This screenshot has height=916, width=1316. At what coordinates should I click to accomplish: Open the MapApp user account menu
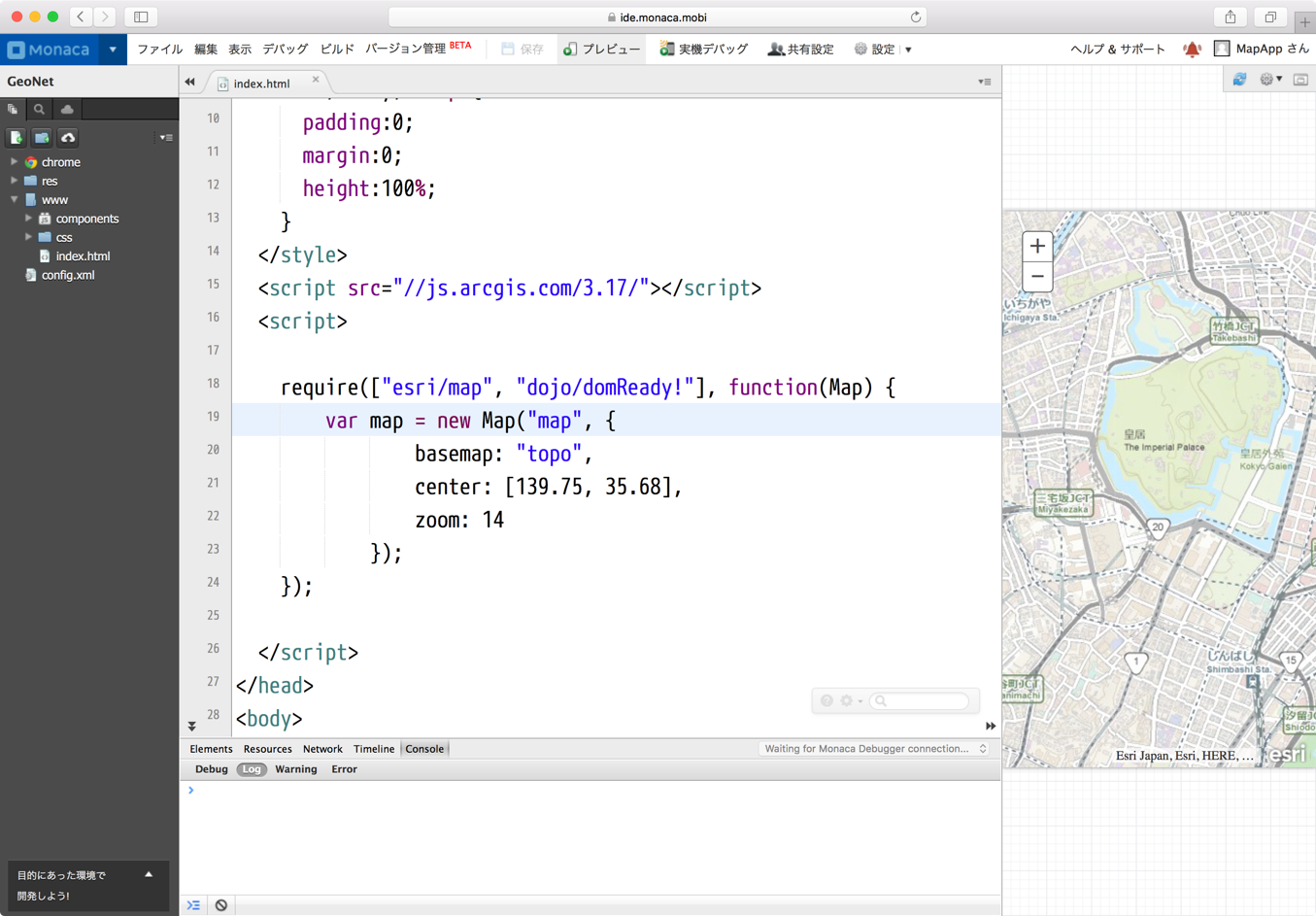click(1262, 50)
